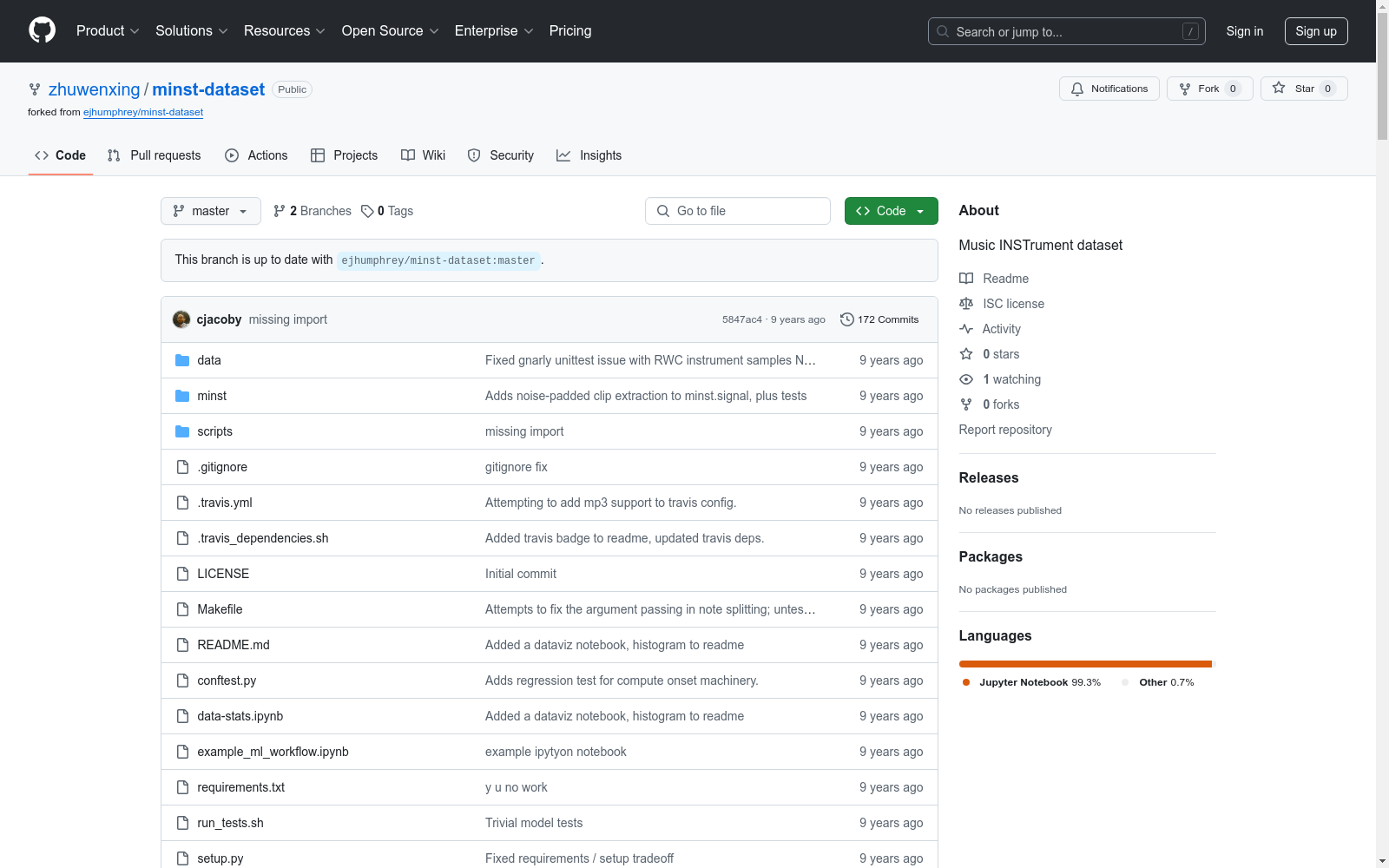Open .travis_dependencies.sh file
This screenshot has width=1389, height=868.
point(263,538)
